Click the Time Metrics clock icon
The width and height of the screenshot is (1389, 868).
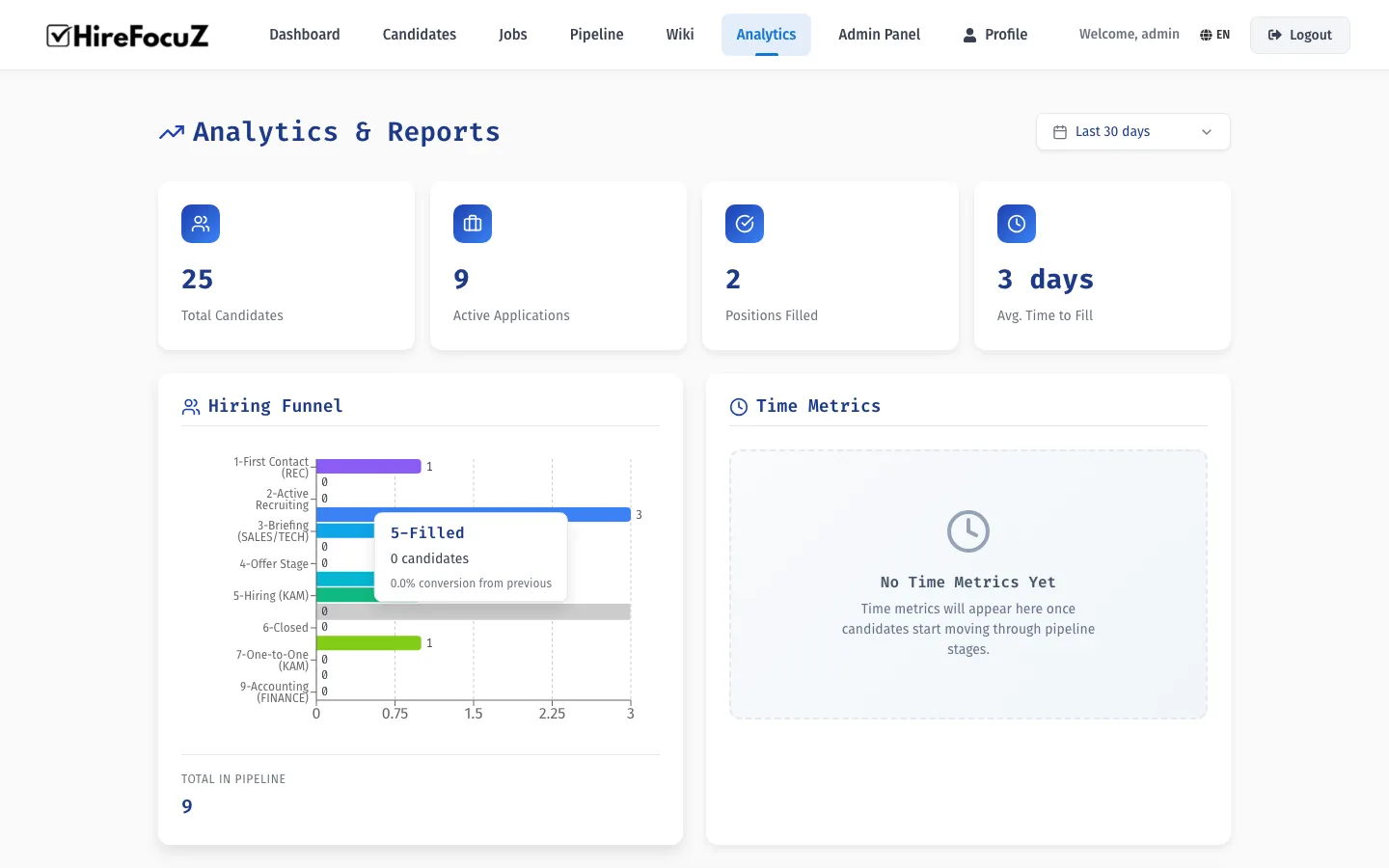point(738,406)
